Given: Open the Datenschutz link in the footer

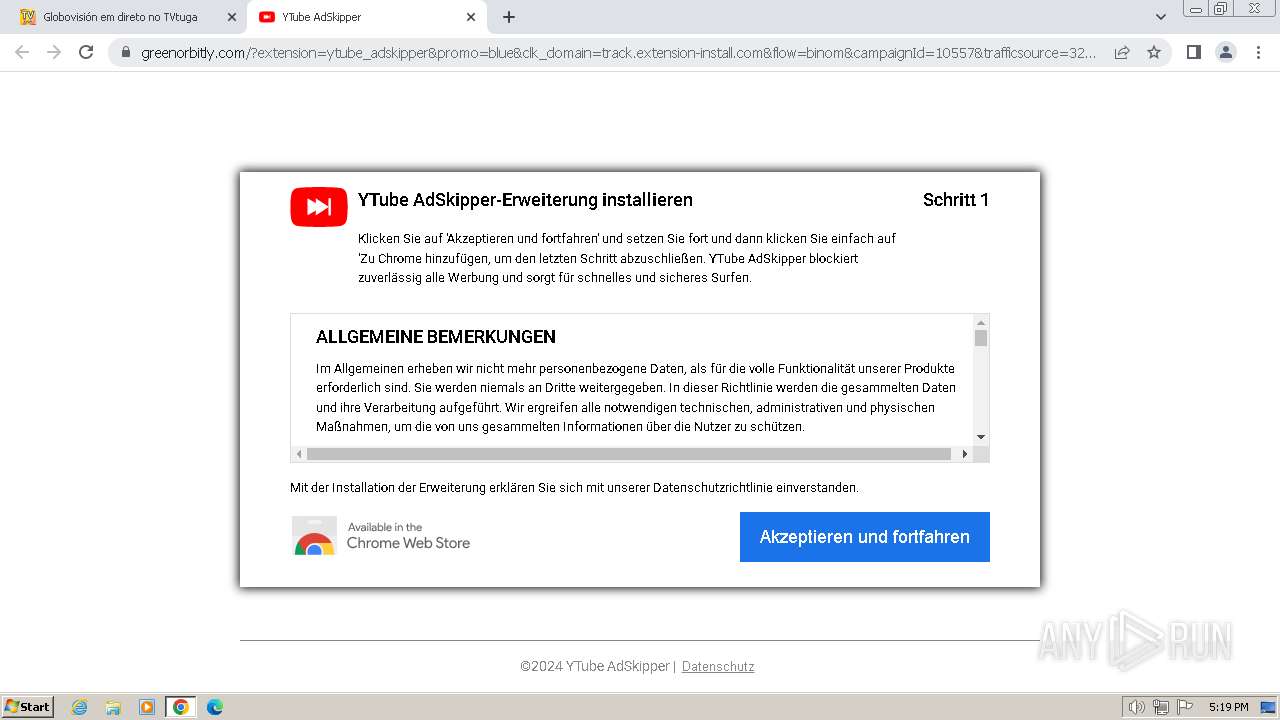Looking at the screenshot, I should coord(718,666).
